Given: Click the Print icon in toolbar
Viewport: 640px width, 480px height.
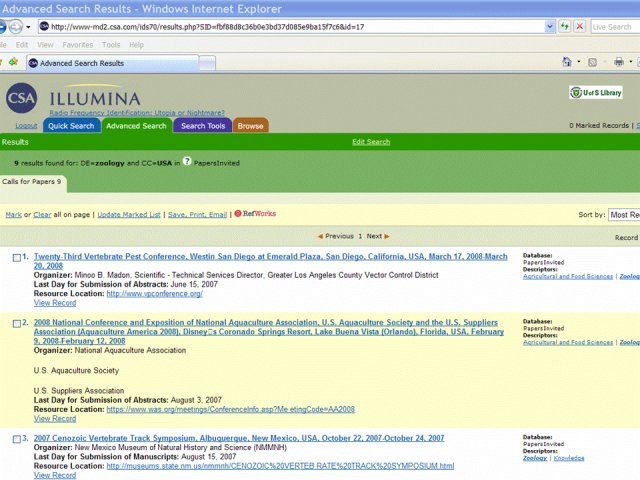Looking at the screenshot, I should point(619,62).
